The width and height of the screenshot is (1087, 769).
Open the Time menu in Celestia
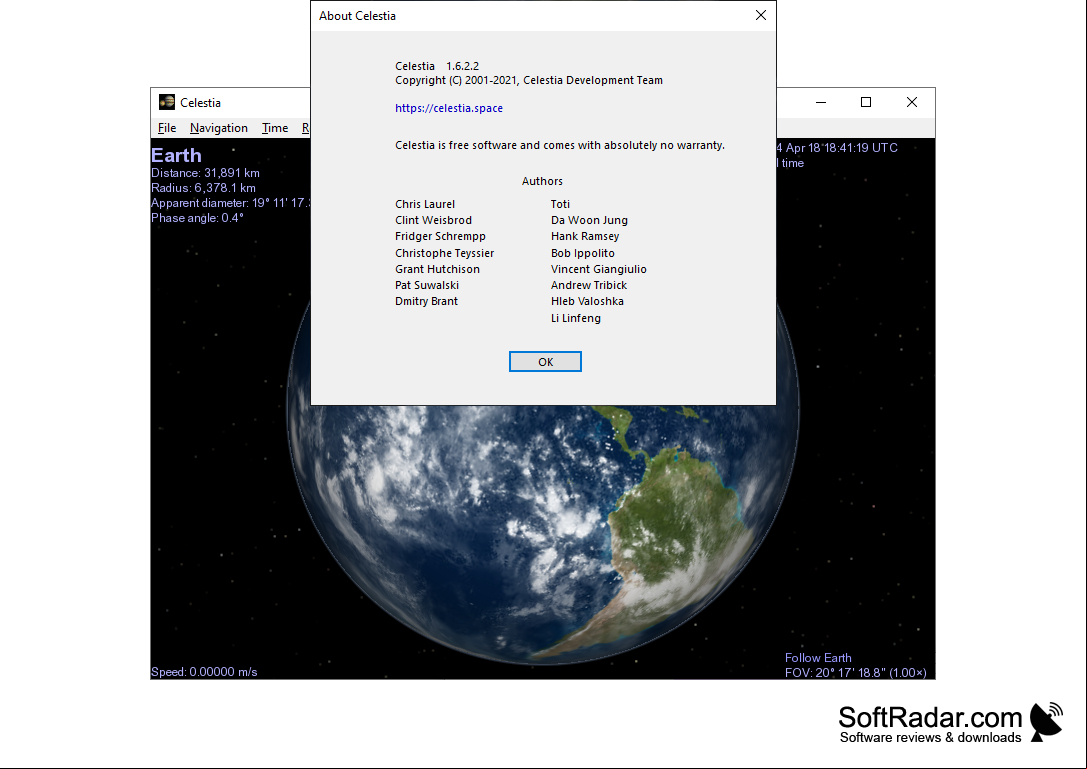[275, 128]
